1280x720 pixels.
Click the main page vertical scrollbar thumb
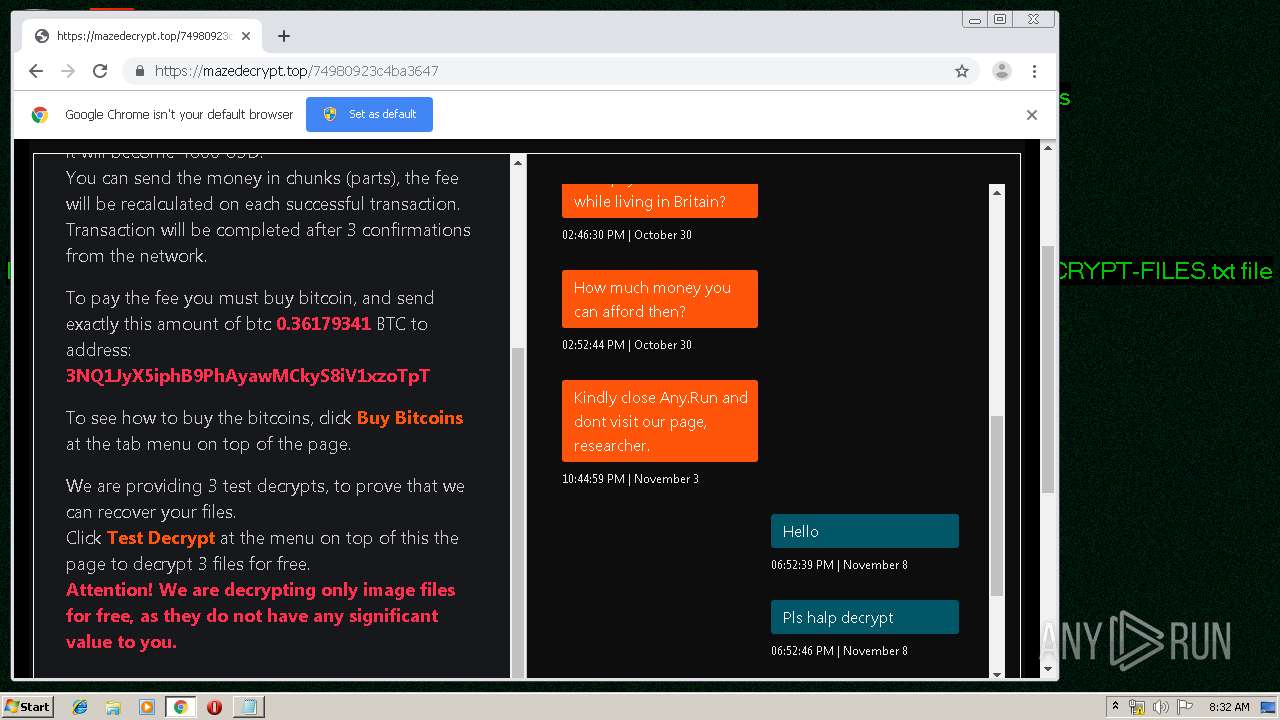point(1048,369)
